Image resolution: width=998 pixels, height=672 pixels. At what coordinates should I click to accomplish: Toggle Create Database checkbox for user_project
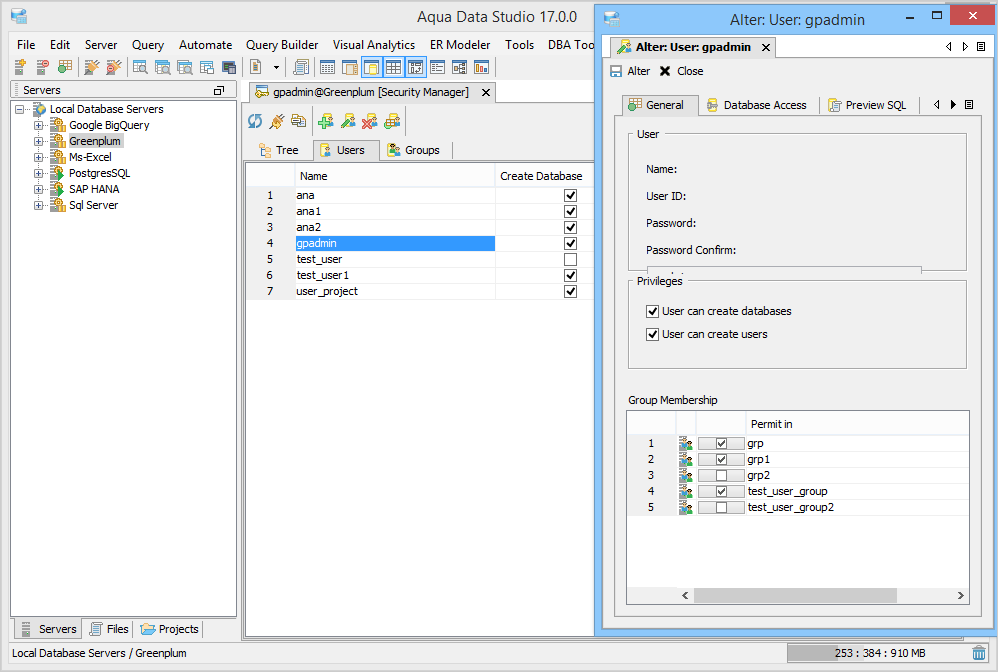coord(570,291)
